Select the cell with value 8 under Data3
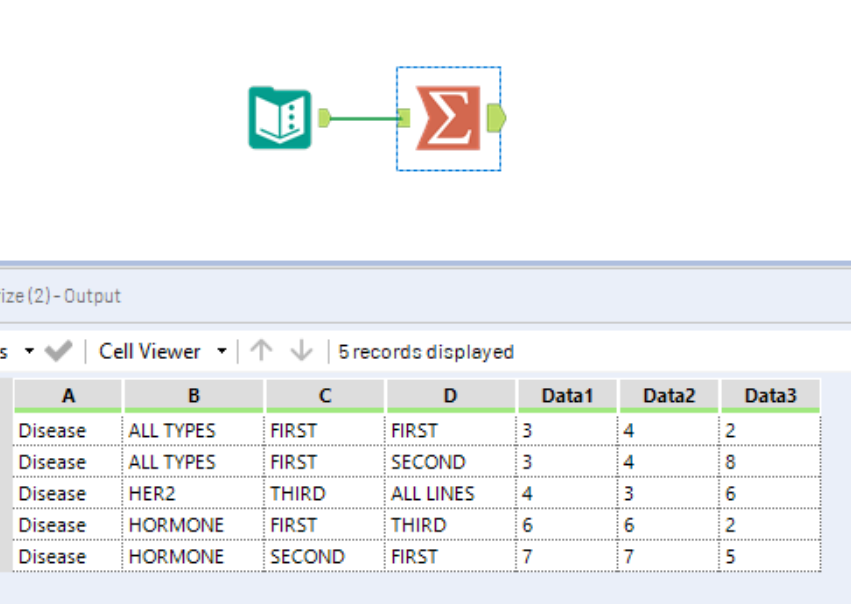This screenshot has width=851, height=604. tap(731, 461)
